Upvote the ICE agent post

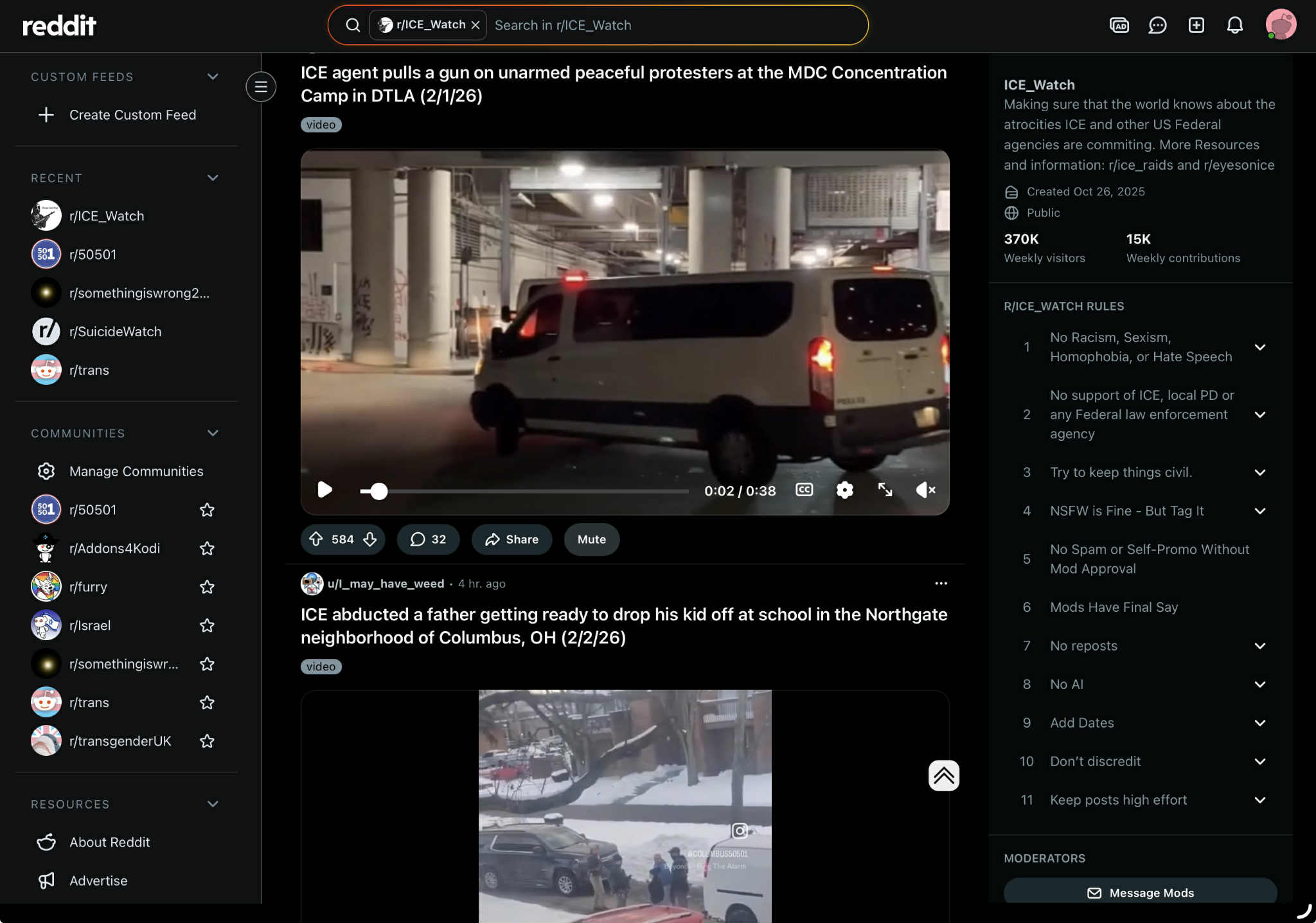[316, 539]
